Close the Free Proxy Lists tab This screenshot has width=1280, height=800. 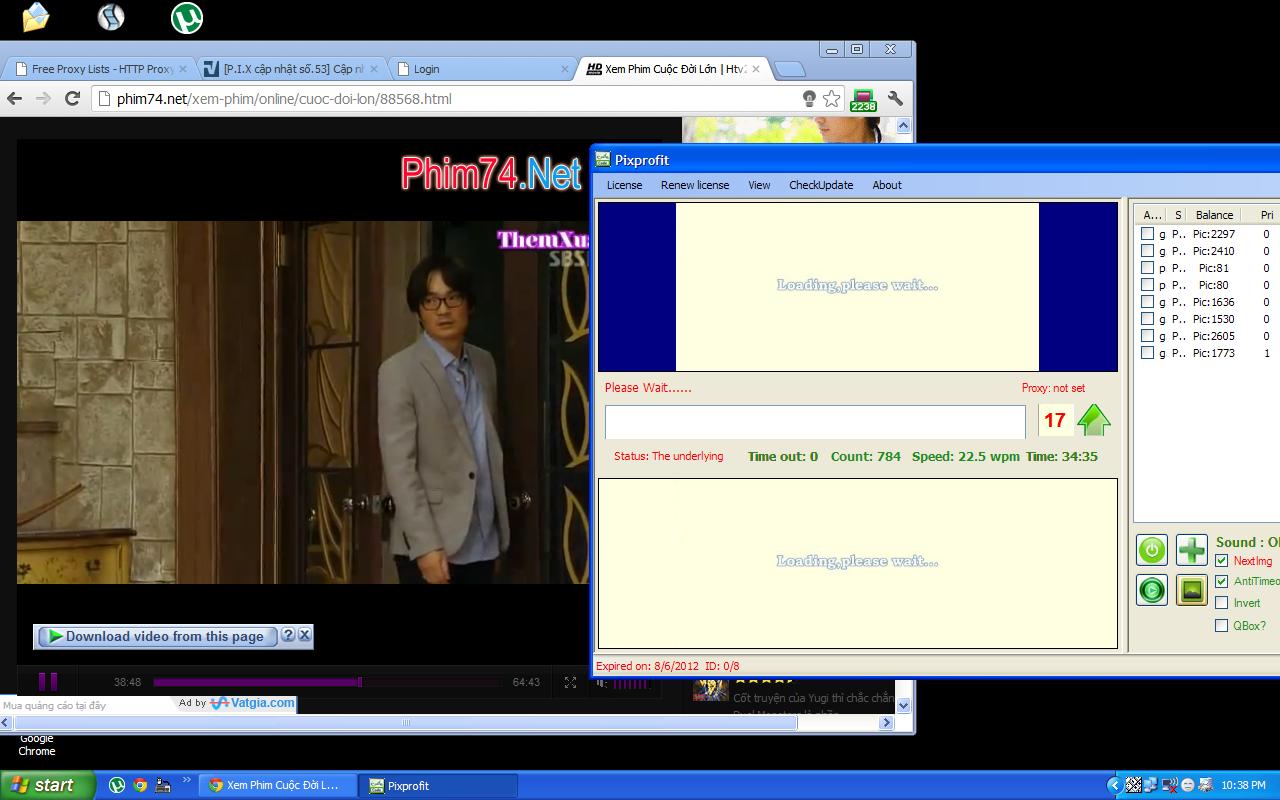pos(182,69)
